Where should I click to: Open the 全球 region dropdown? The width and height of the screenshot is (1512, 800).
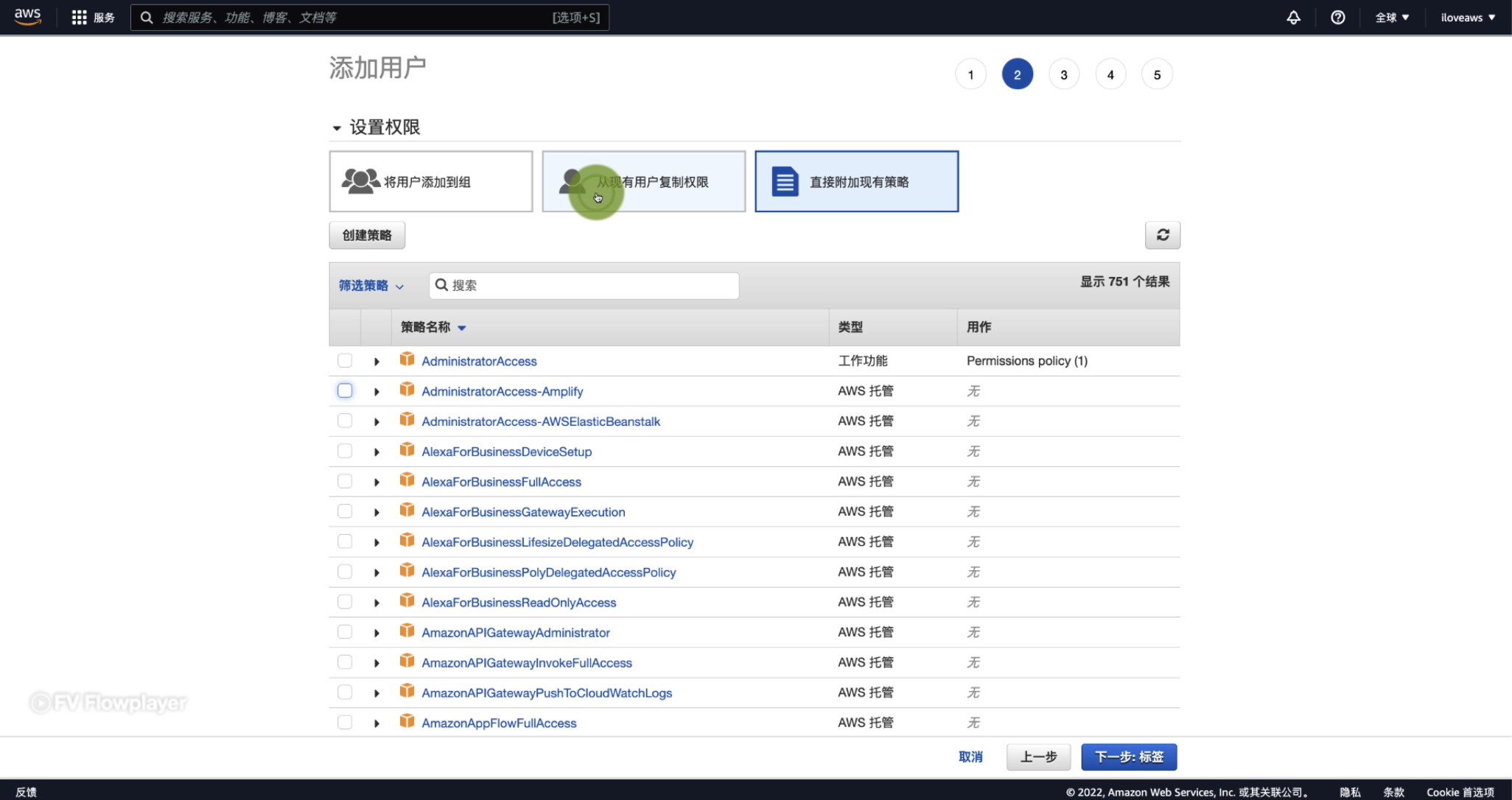coord(1391,17)
